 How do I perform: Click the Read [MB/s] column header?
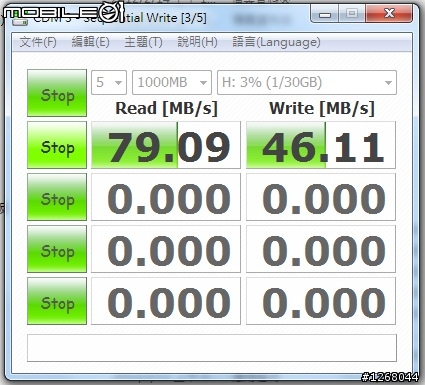(166, 108)
